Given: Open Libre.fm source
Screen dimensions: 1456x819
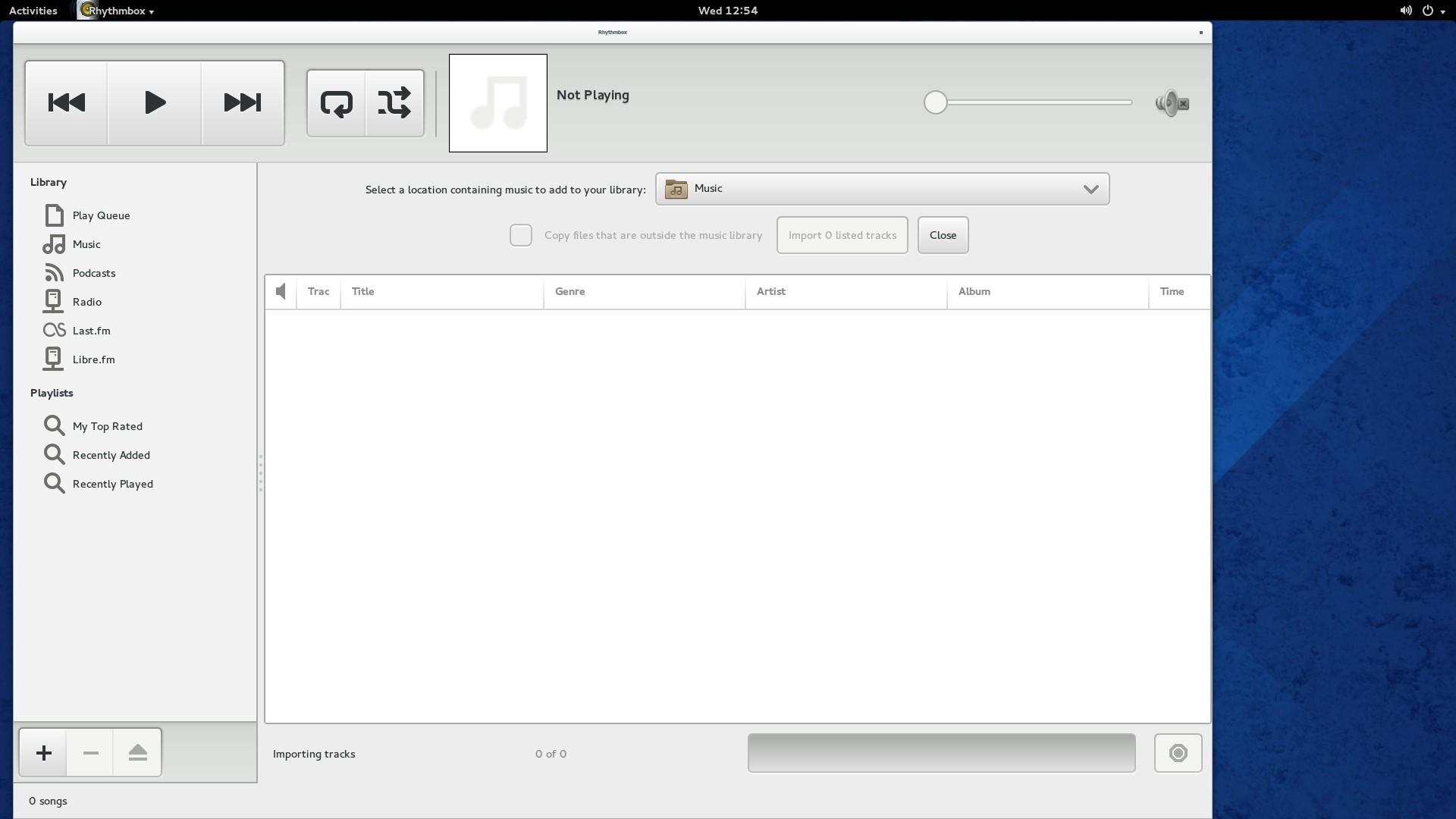Looking at the screenshot, I should pyautogui.click(x=135, y=359).
